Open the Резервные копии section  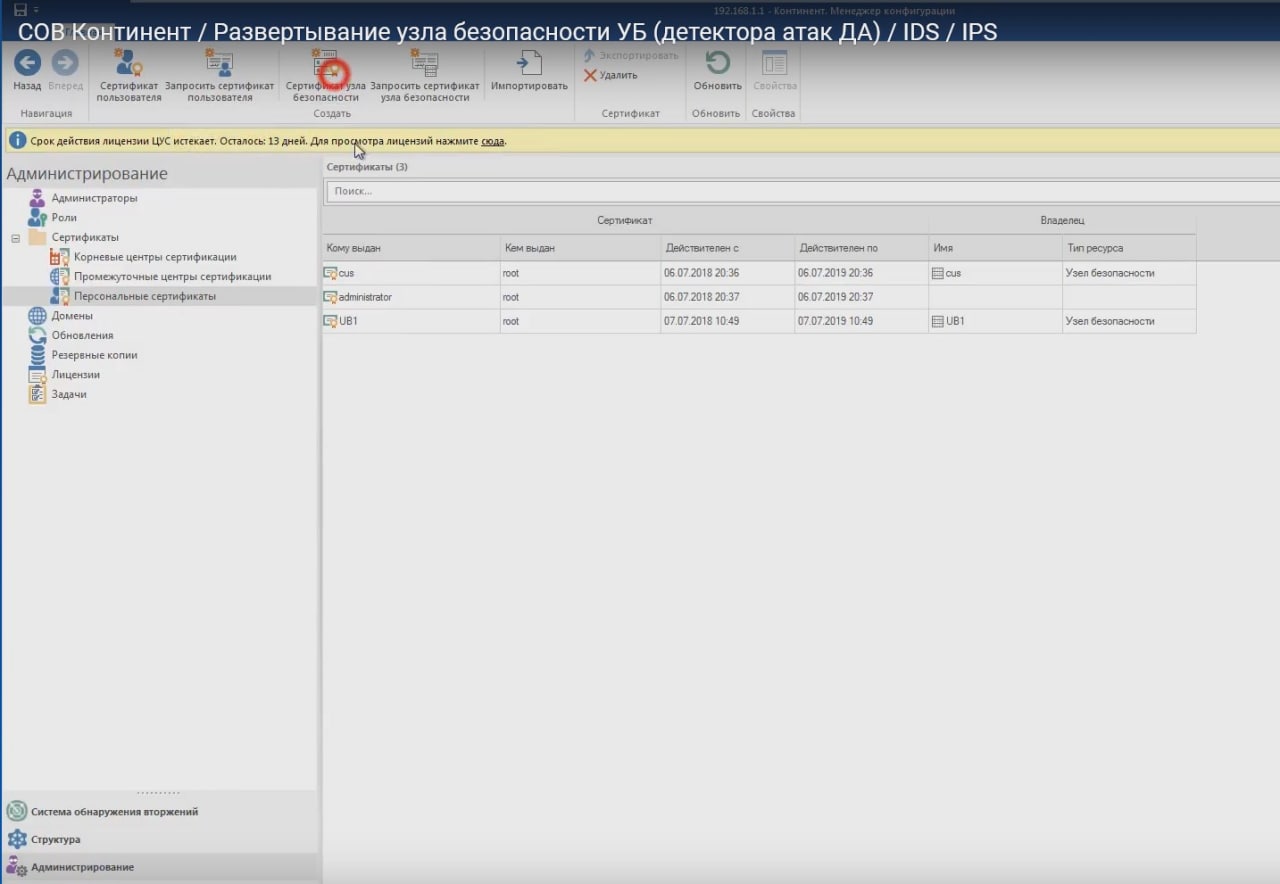[94, 354]
